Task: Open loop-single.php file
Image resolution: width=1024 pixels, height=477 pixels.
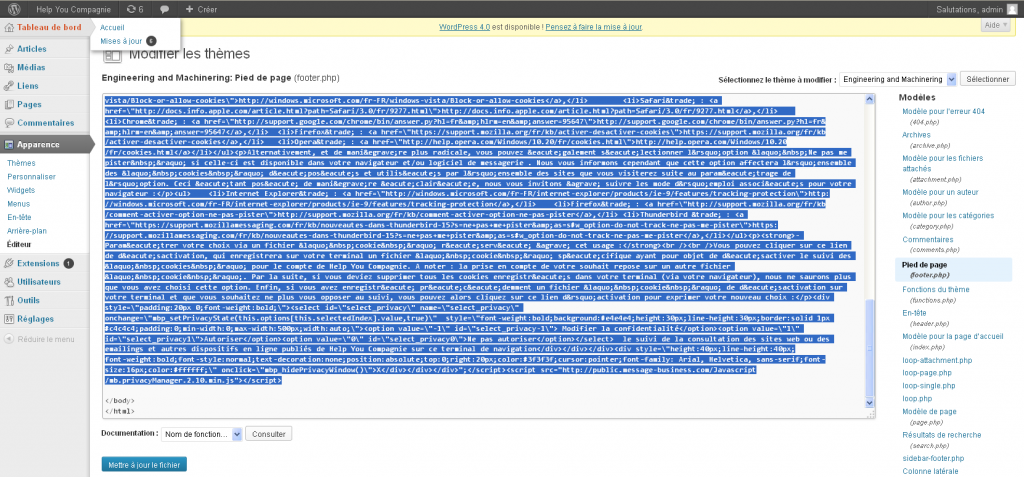Action: pyautogui.click(x=929, y=386)
